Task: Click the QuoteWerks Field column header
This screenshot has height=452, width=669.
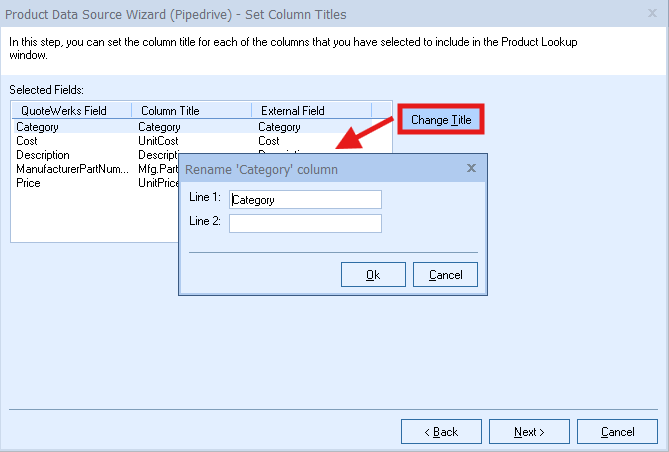Action: (x=63, y=110)
